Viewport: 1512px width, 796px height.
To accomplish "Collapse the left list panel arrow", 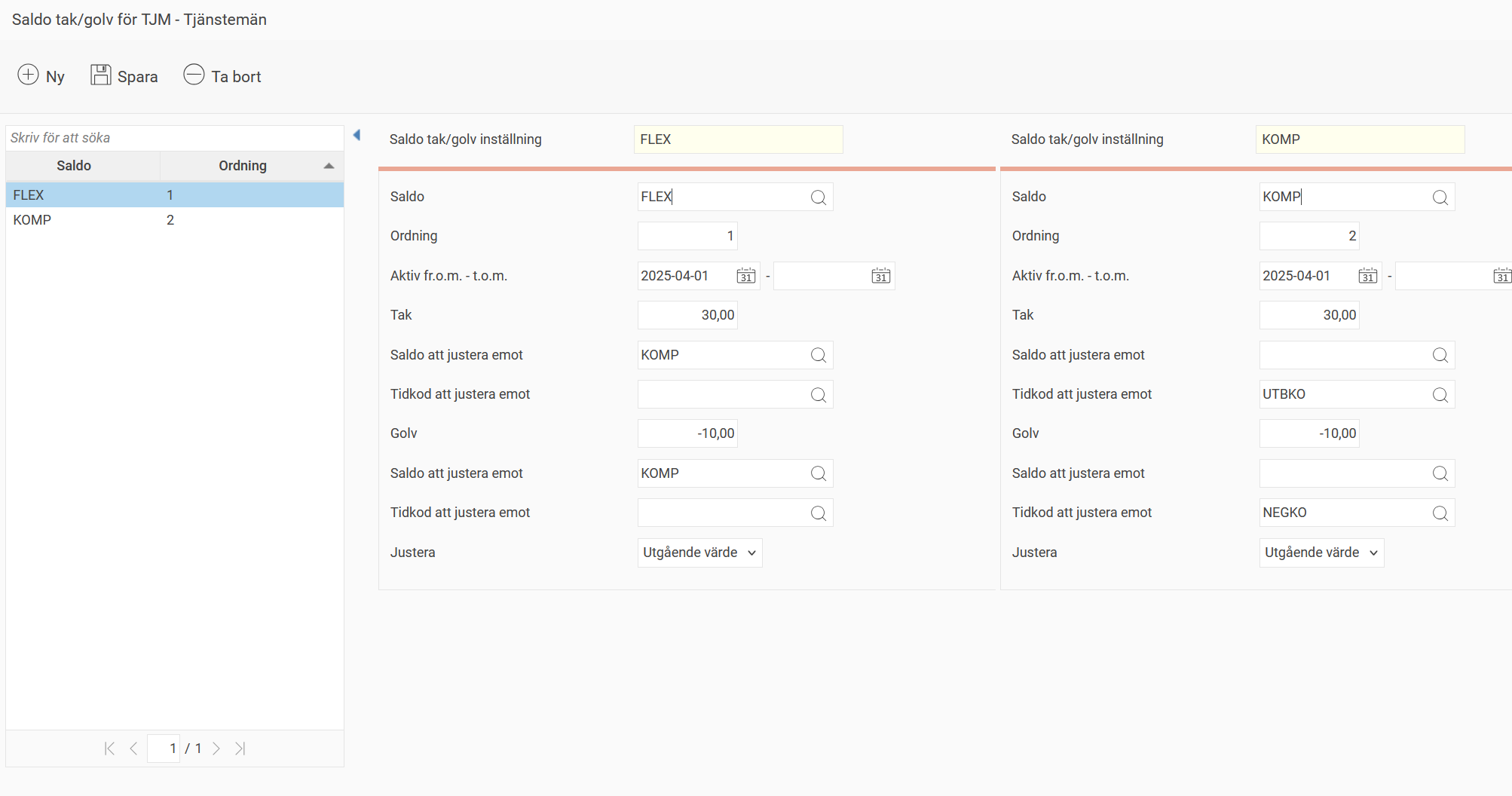I will point(357,136).
